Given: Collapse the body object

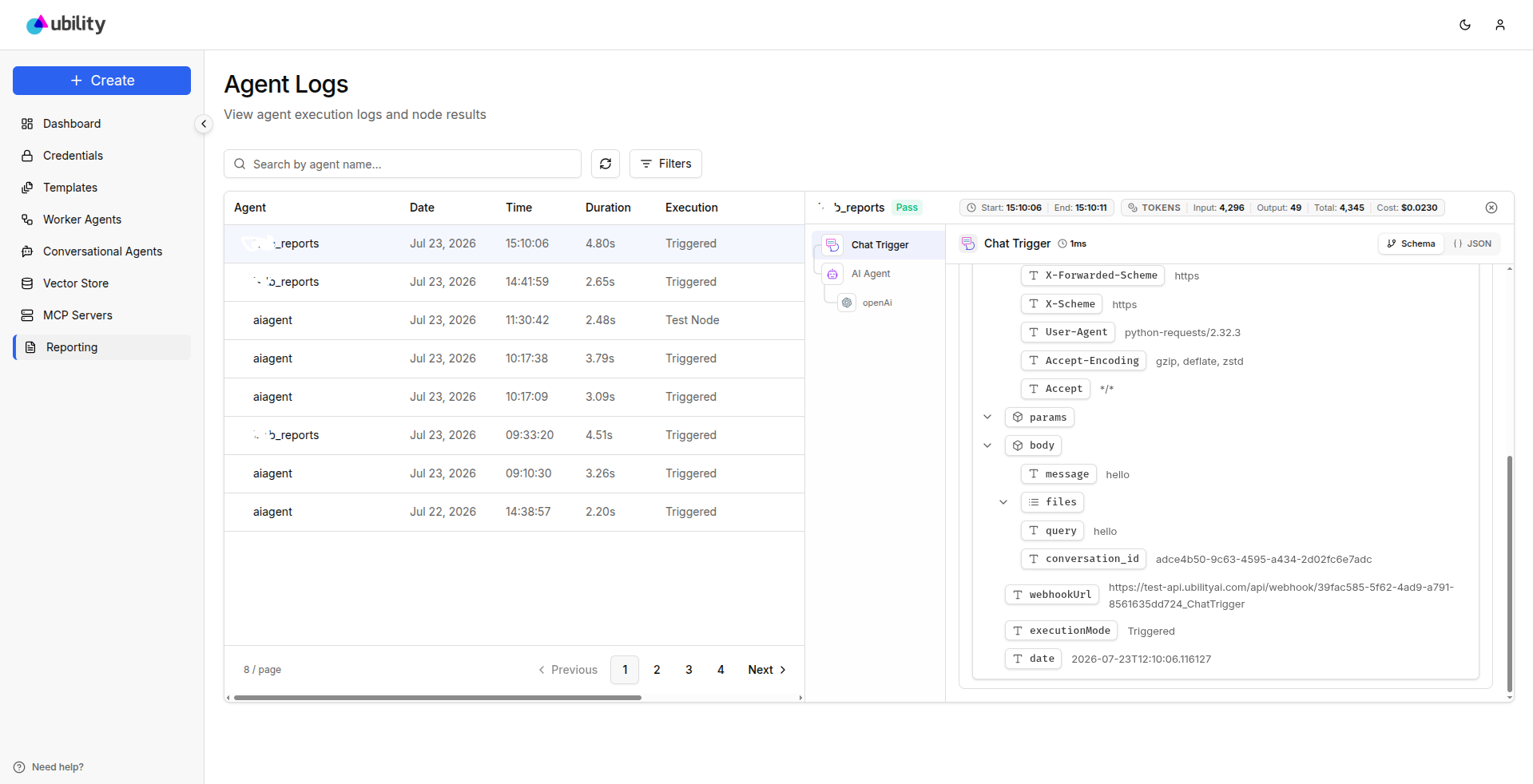Looking at the screenshot, I should pyautogui.click(x=987, y=445).
